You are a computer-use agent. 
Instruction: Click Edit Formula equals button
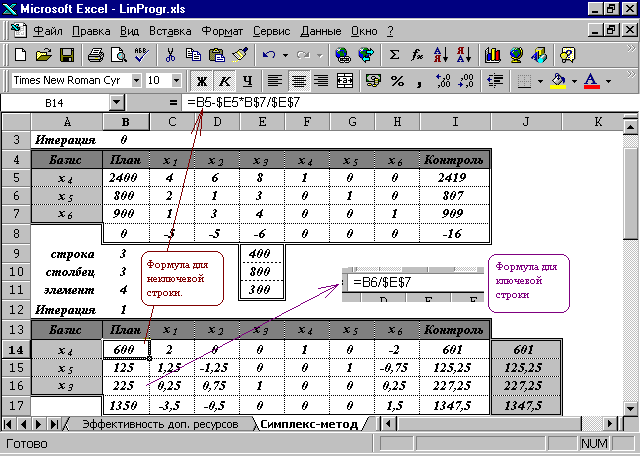pyautogui.click(x=173, y=102)
